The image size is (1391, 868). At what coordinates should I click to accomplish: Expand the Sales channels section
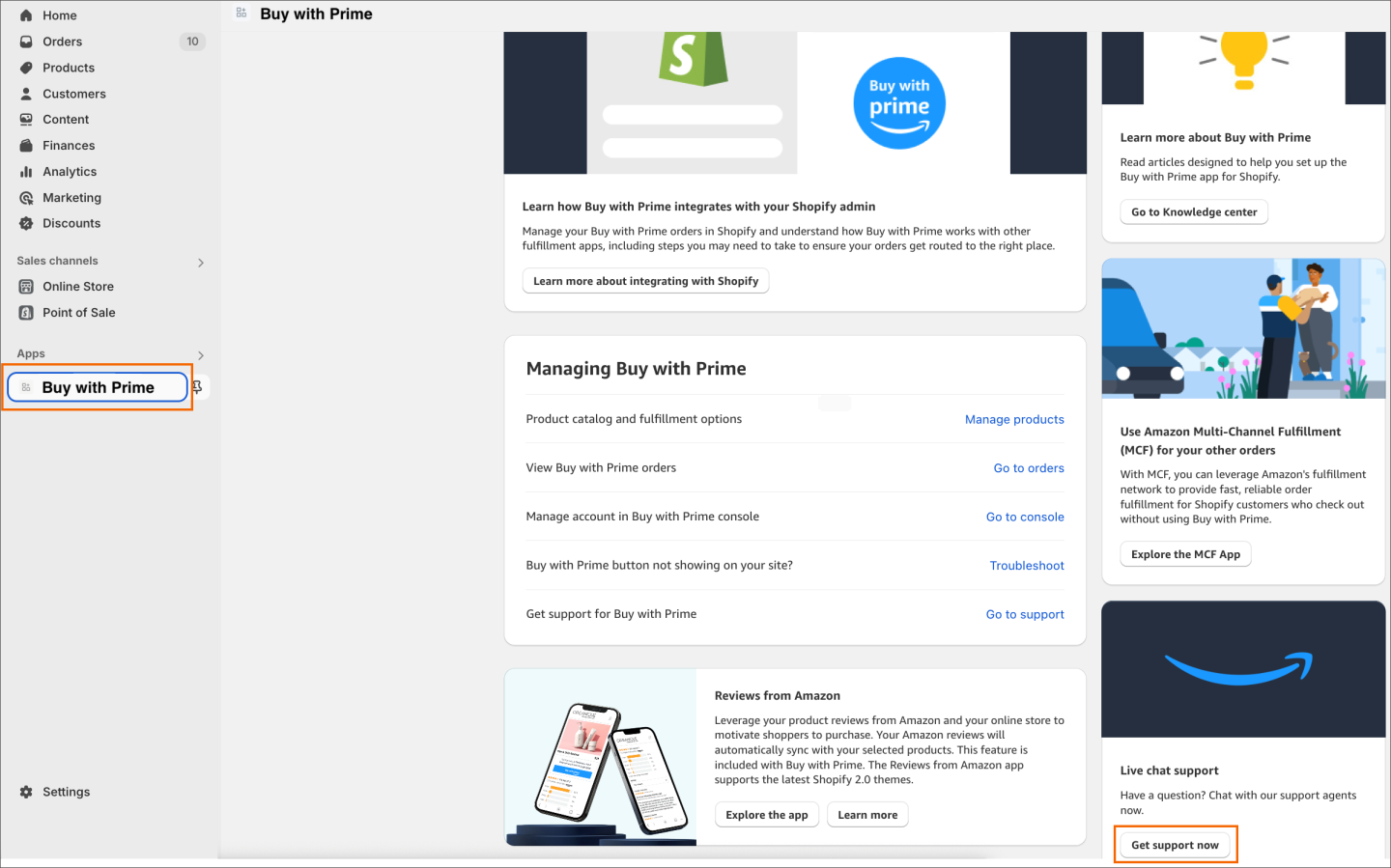point(200,262)
